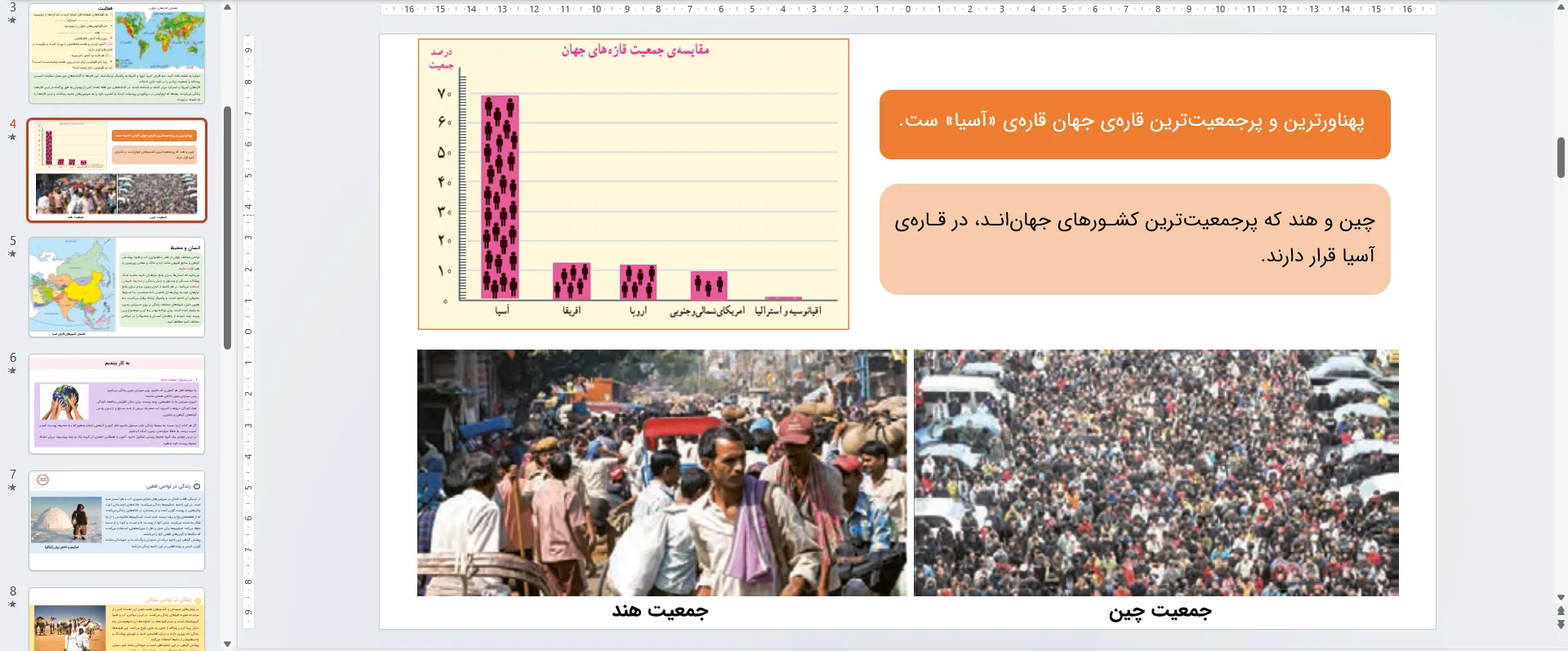This screenshot has width=1568, height=651.
Task: Select the peach text box about China and India
Action: (1134, 239)
